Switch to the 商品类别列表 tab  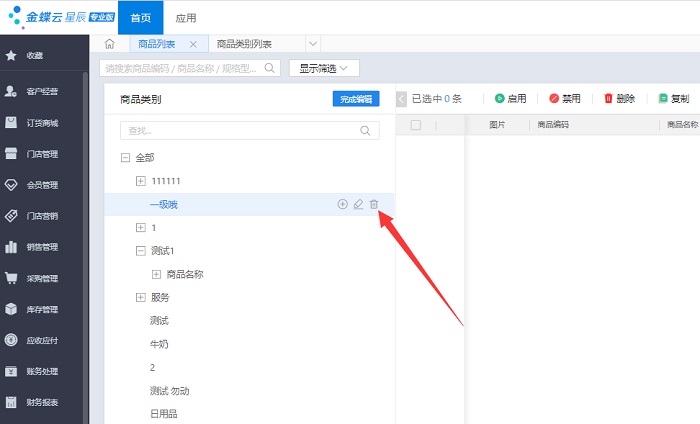tap(259, 44)
